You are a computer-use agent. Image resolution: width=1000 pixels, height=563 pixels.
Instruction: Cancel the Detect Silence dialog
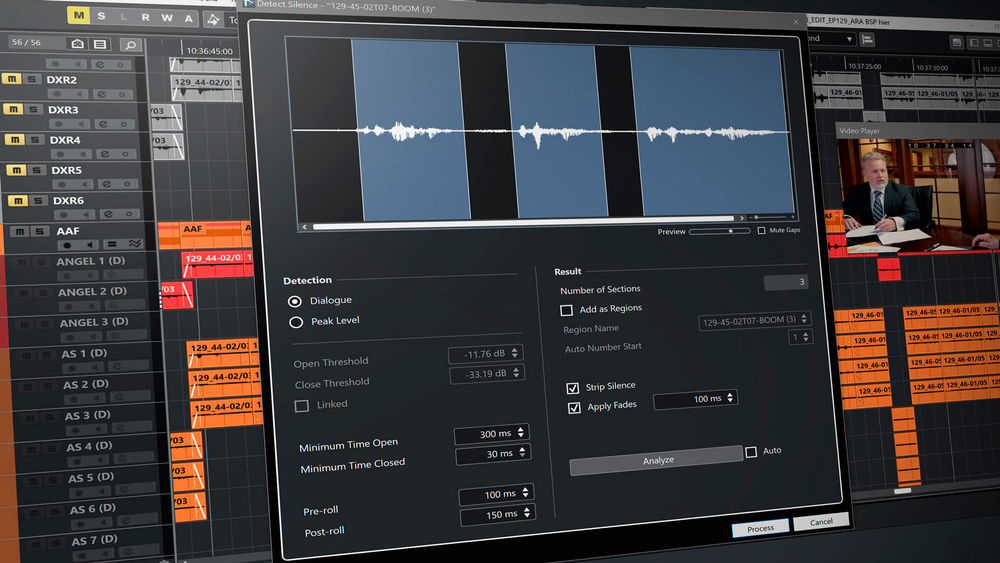point(821,522)
